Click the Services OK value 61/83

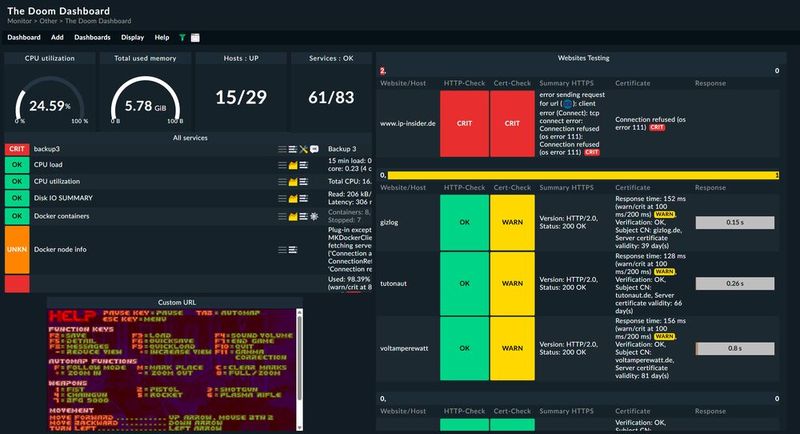[x=331, y=97]
